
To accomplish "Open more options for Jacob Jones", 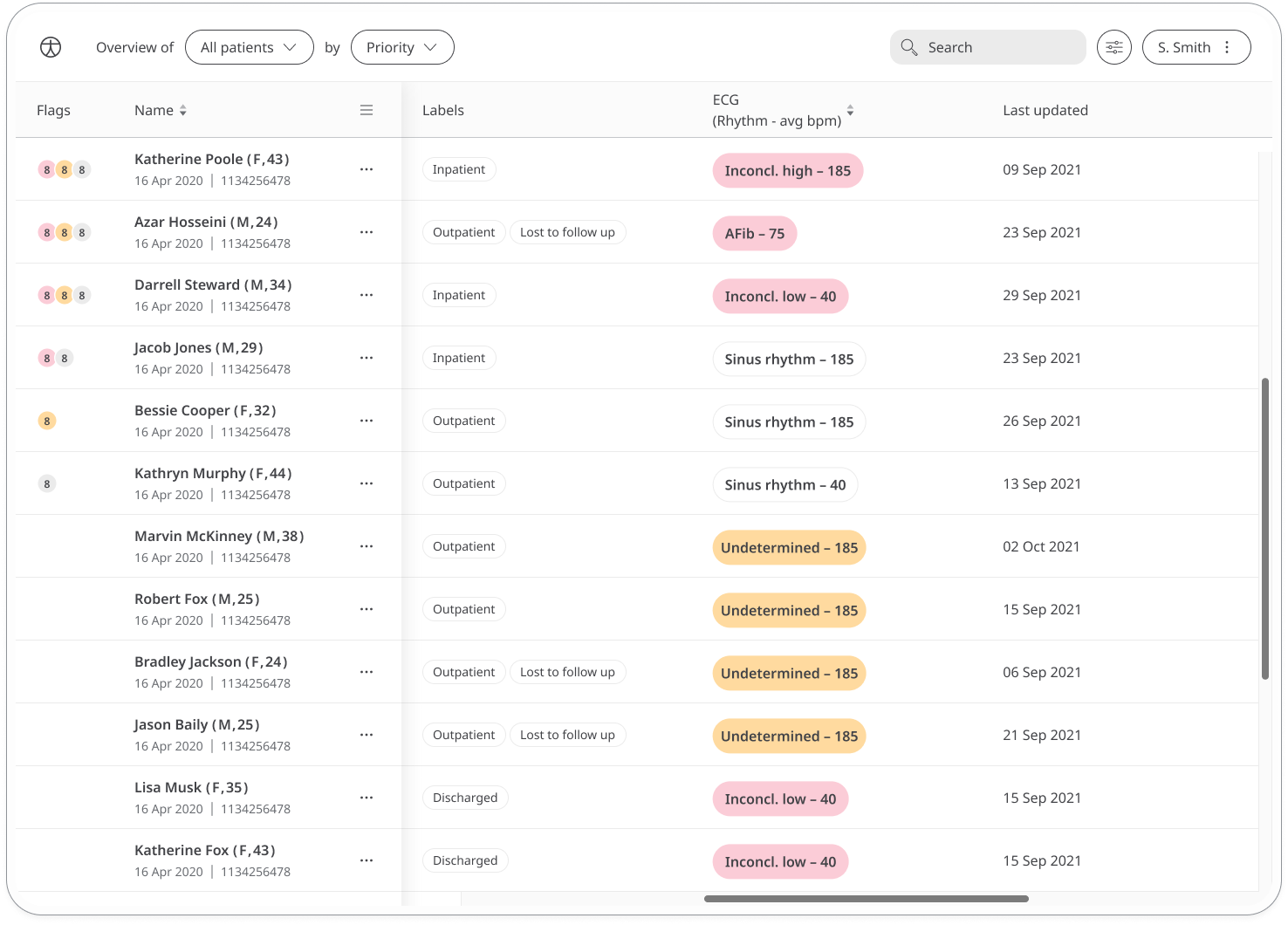I will click(x=367, y=358).
